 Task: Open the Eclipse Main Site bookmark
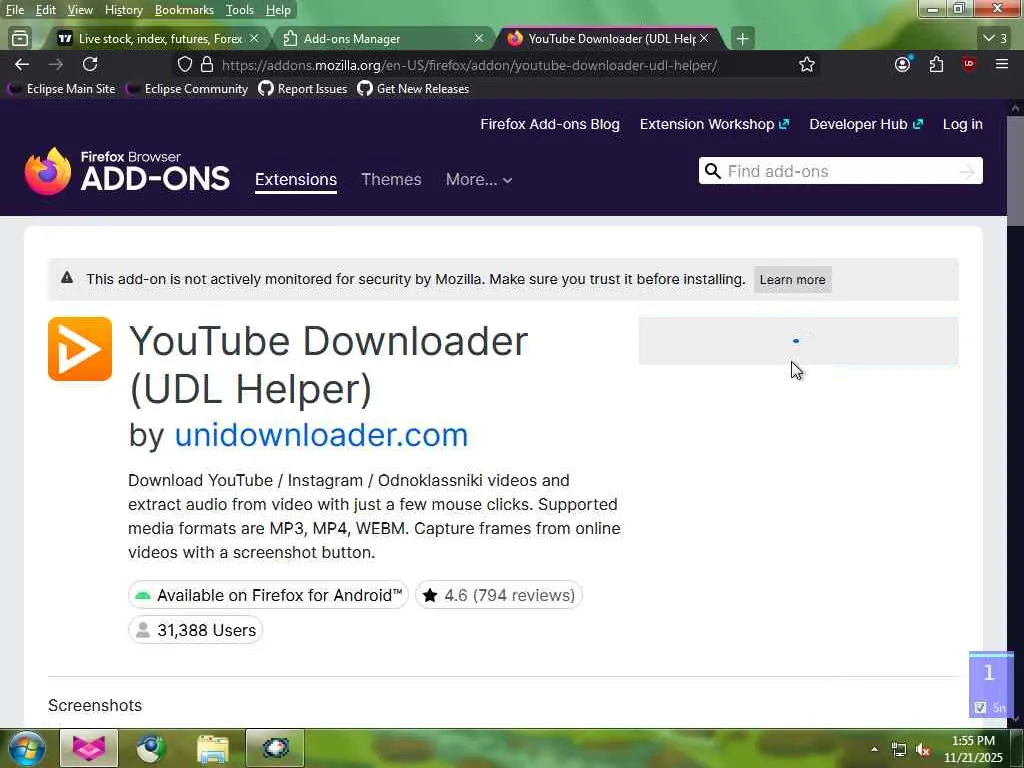coord(61,89)
